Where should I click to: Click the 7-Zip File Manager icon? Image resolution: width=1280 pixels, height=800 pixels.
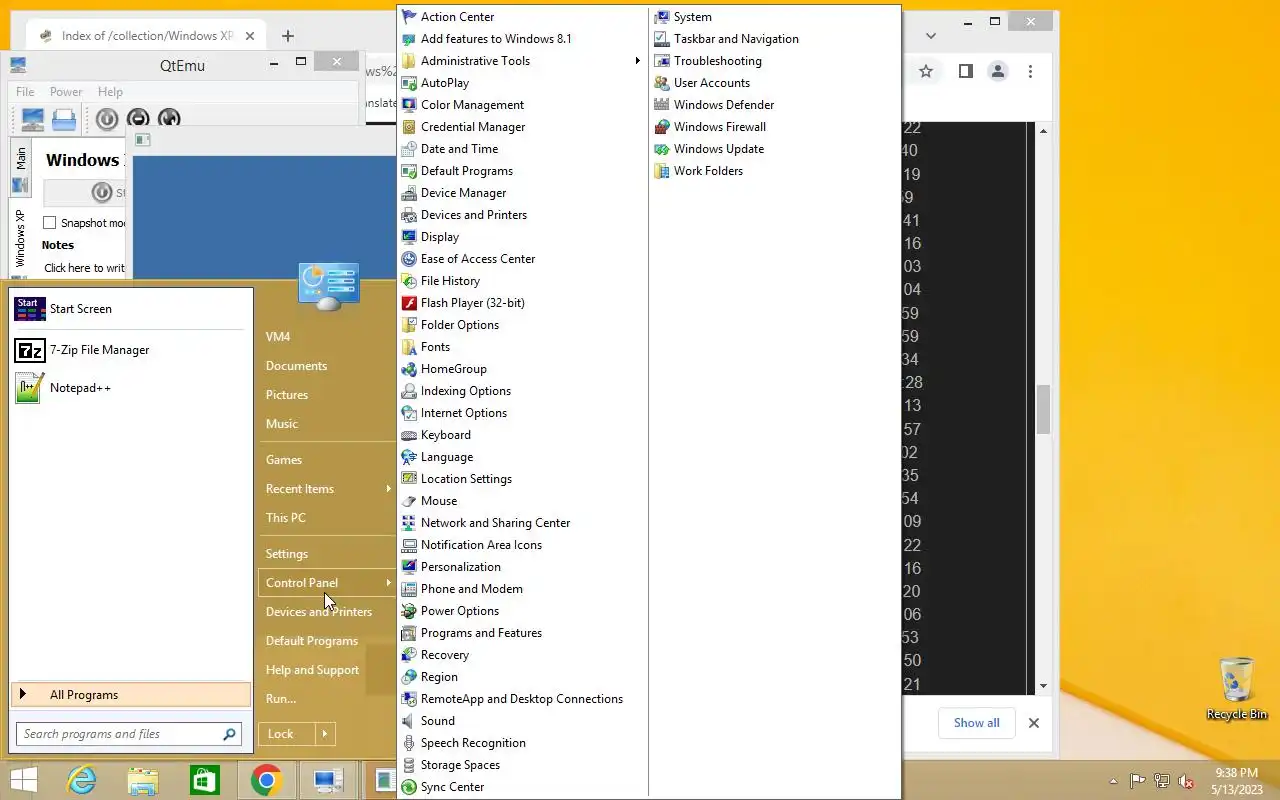click(30, 350)
